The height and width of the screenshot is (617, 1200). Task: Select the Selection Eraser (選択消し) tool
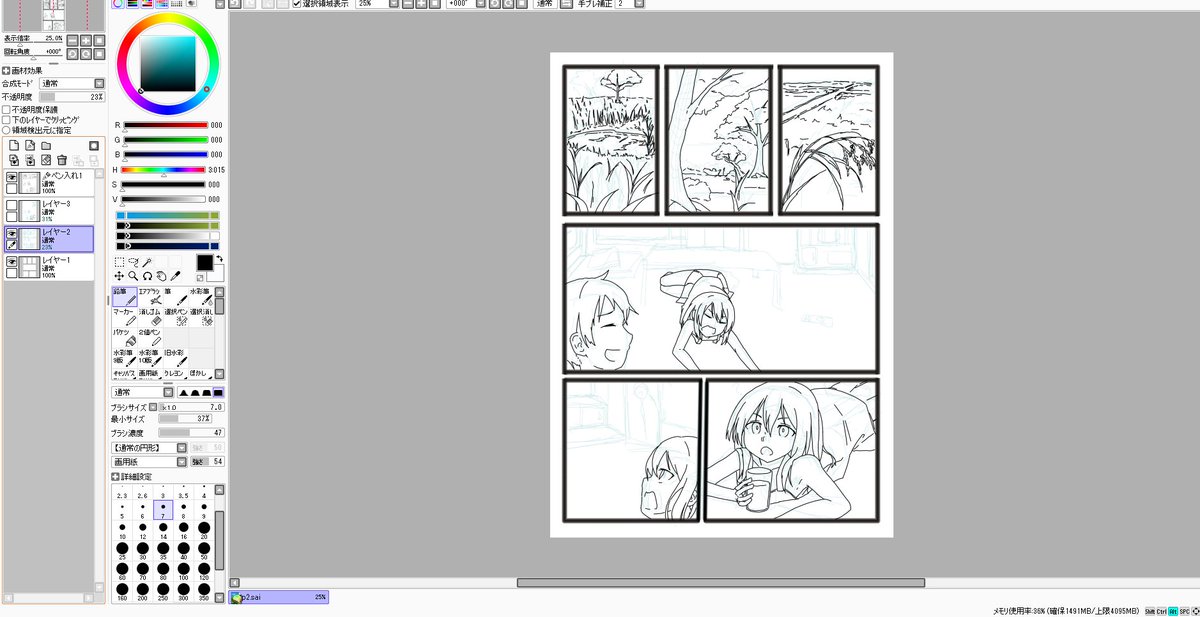(x=201, y=316)
